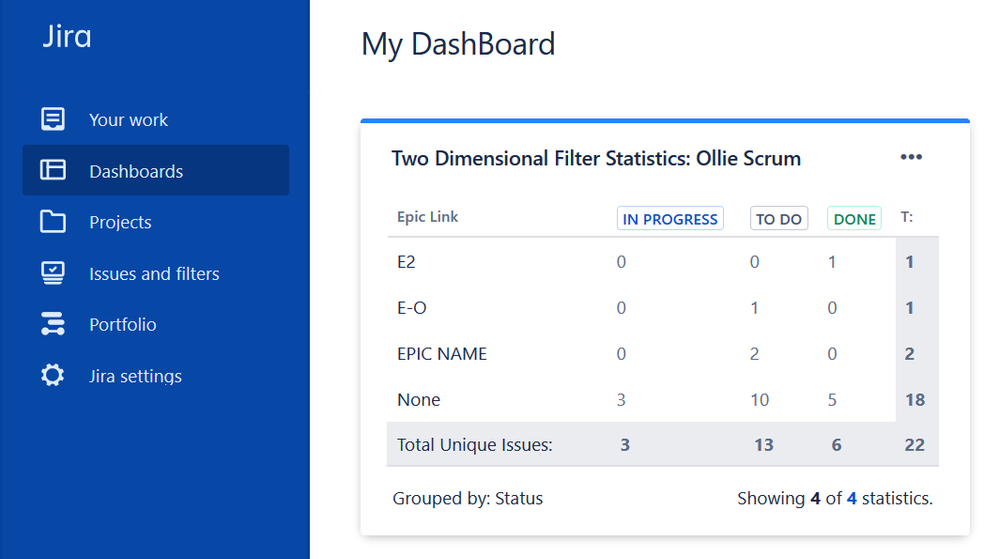Click the TO DO status badge

[x=779, y=219]
